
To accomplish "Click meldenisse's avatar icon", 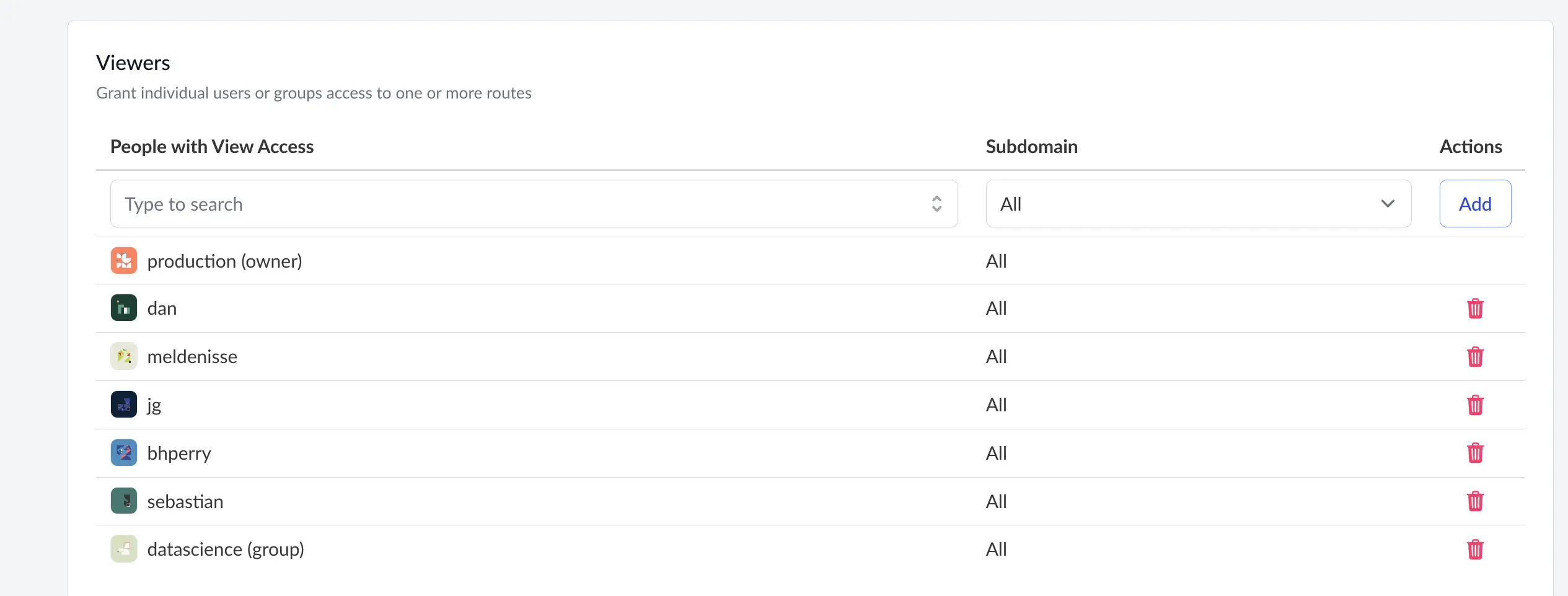I will 124,356.
